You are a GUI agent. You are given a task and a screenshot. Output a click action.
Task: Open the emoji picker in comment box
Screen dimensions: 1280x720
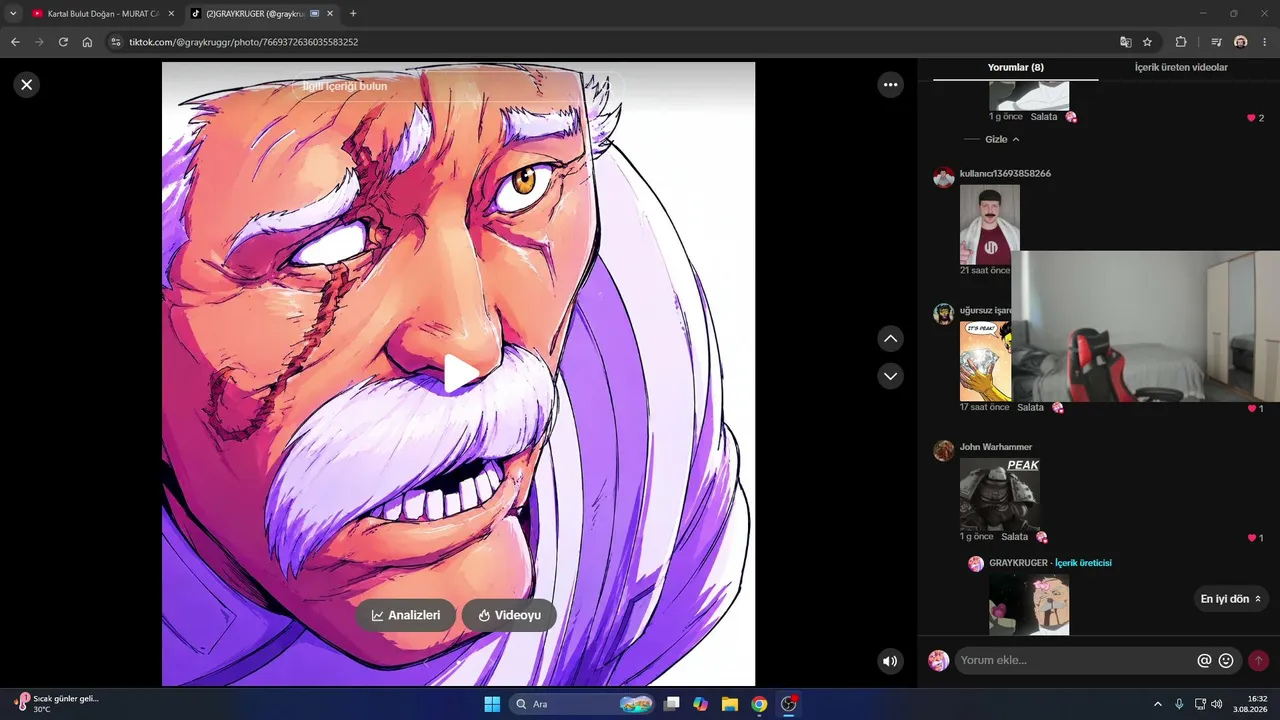1226,661
